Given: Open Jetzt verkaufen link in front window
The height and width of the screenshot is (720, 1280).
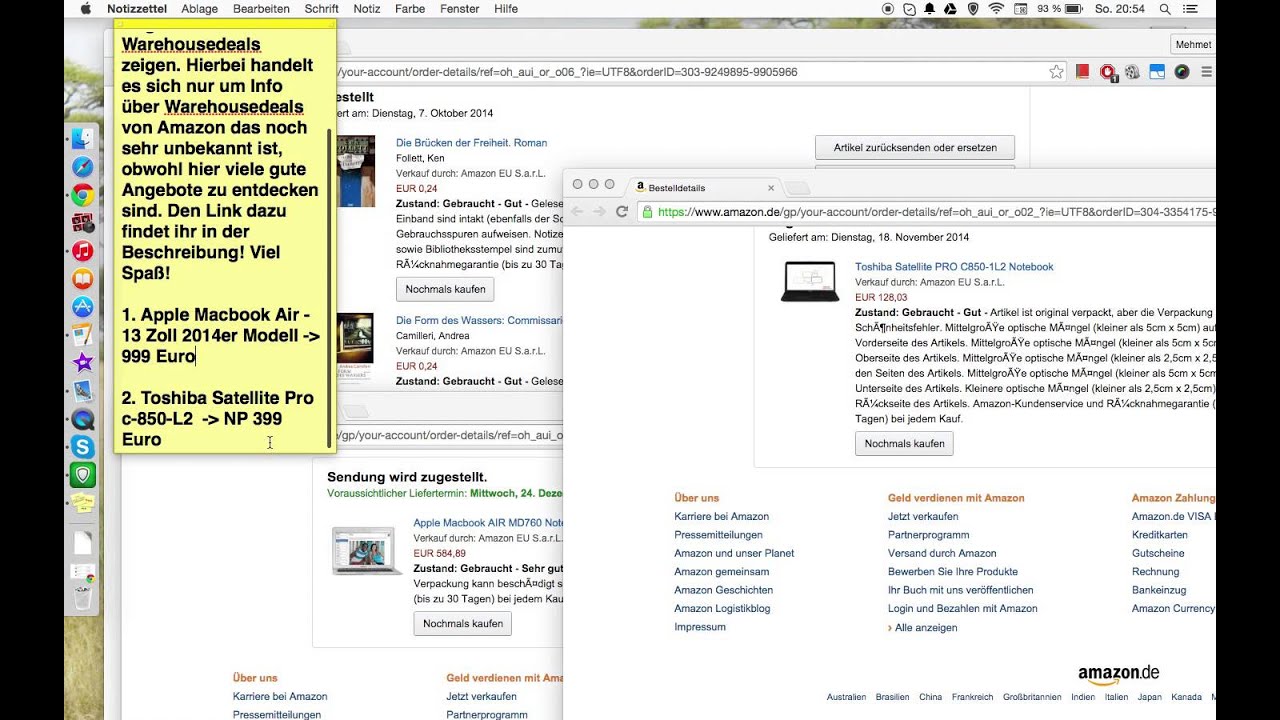Looking at the screenshot, I should click(923, 516).
